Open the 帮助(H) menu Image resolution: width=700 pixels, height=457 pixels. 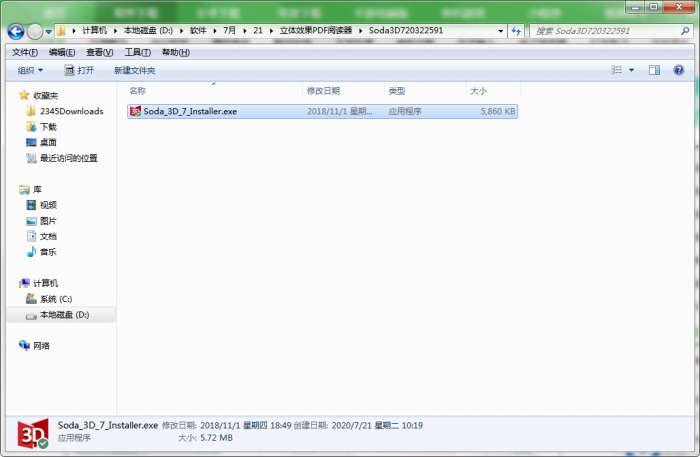[x=175, y=52]
